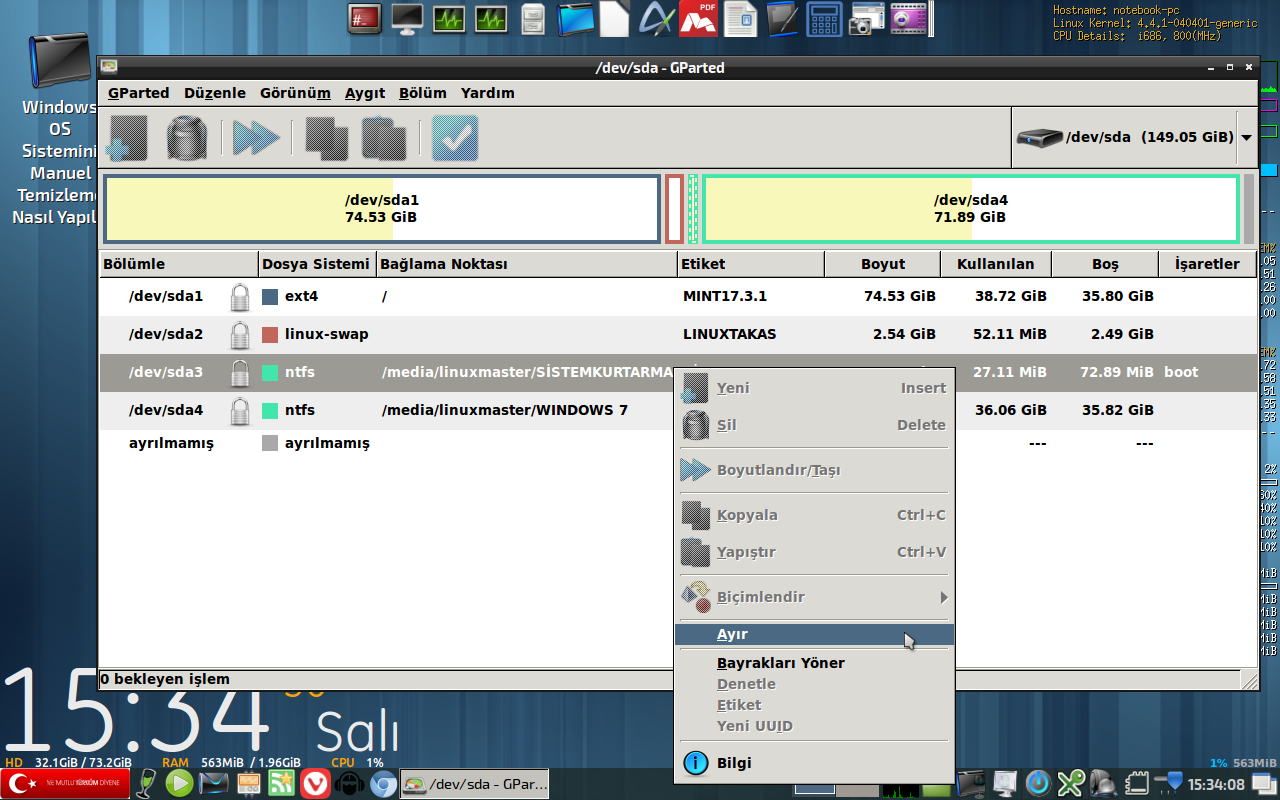Click the Resize/Move toolbar icon
The height and width of the screenshot is (800, 1280).
[256, 138]
